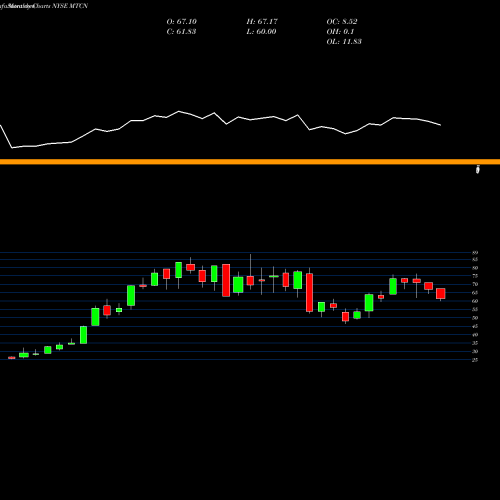Click the price axis label 85
This screenshot has width=500, height=500.
coord(475,259)
